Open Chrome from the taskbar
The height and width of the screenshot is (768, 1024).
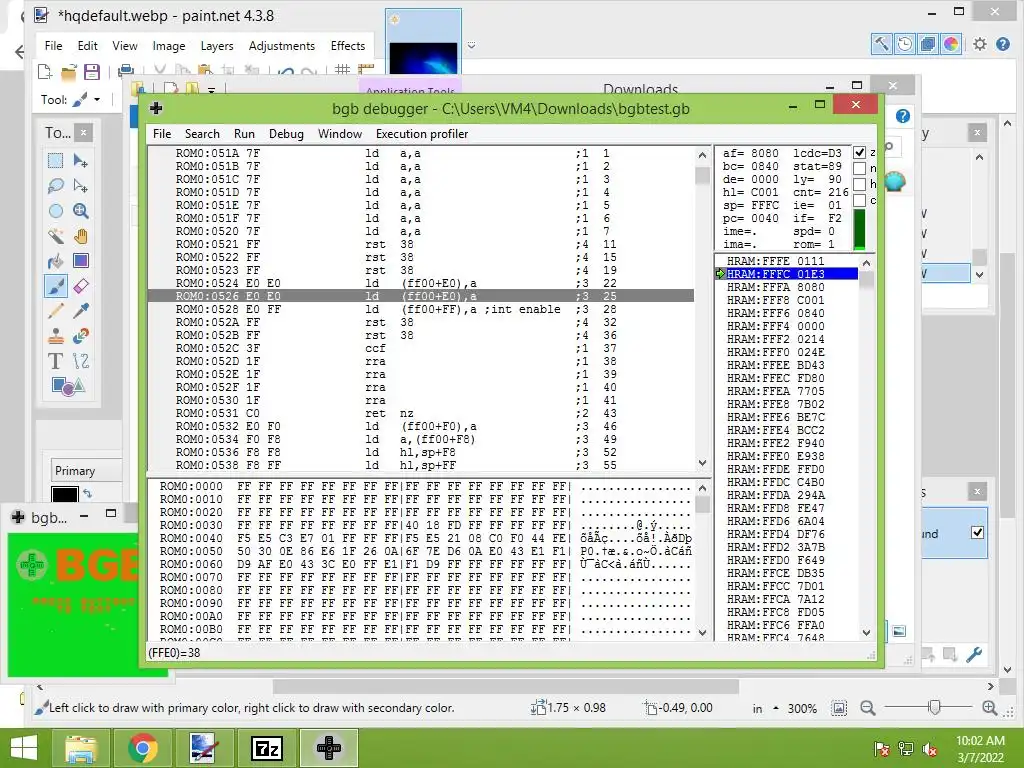point(142,748)
